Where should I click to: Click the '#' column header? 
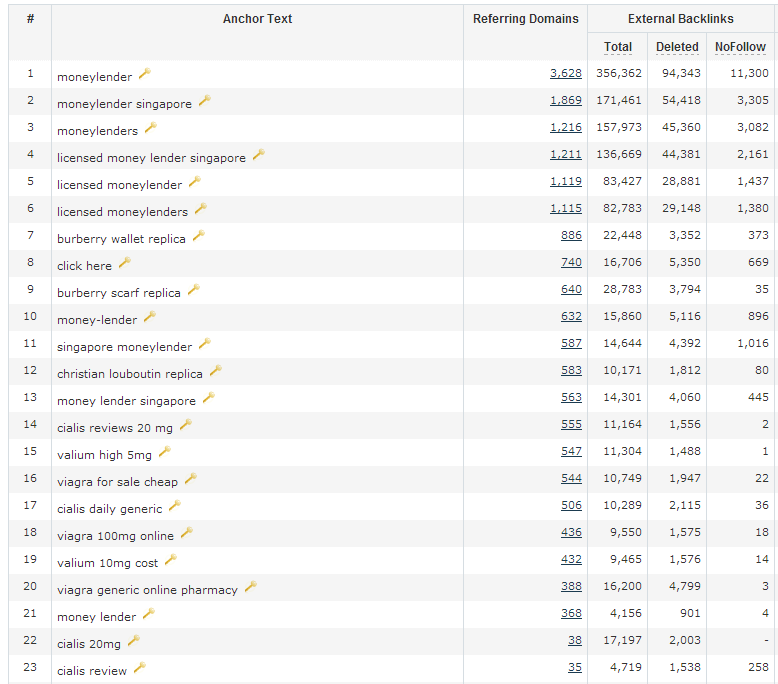click(x=30, y=19)
